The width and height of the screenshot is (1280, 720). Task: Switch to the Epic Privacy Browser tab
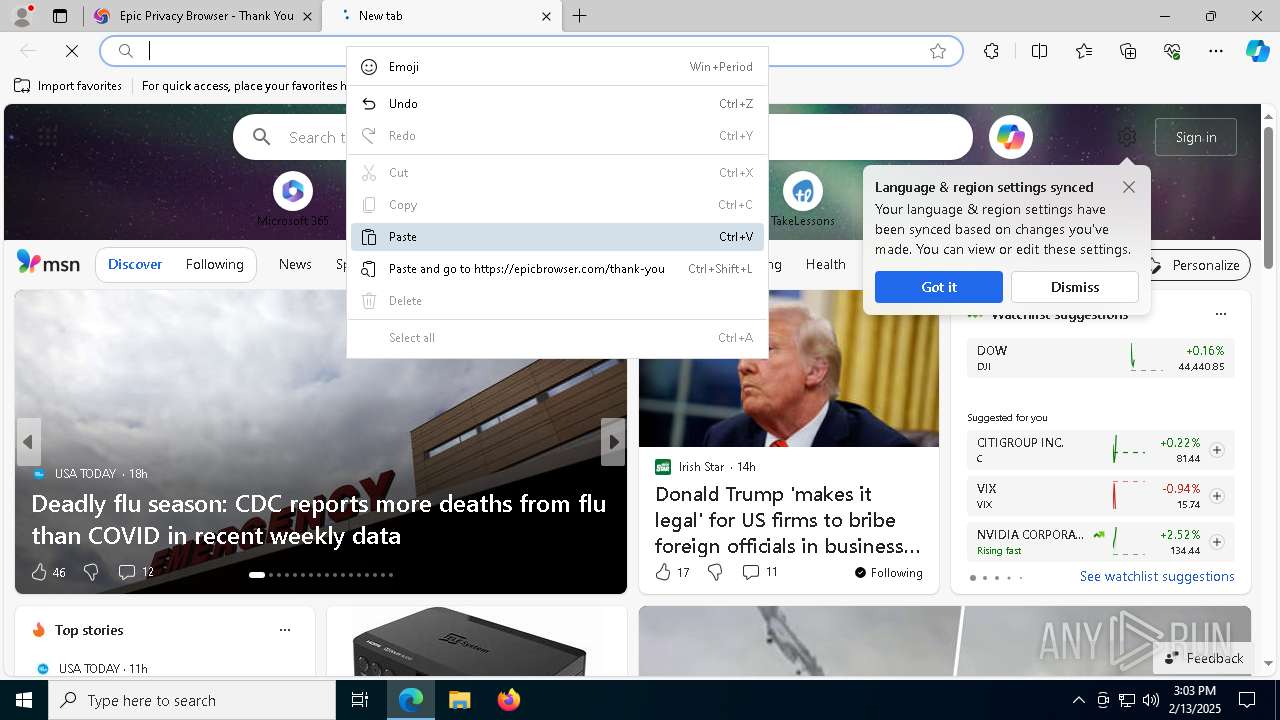pos(201,16)
